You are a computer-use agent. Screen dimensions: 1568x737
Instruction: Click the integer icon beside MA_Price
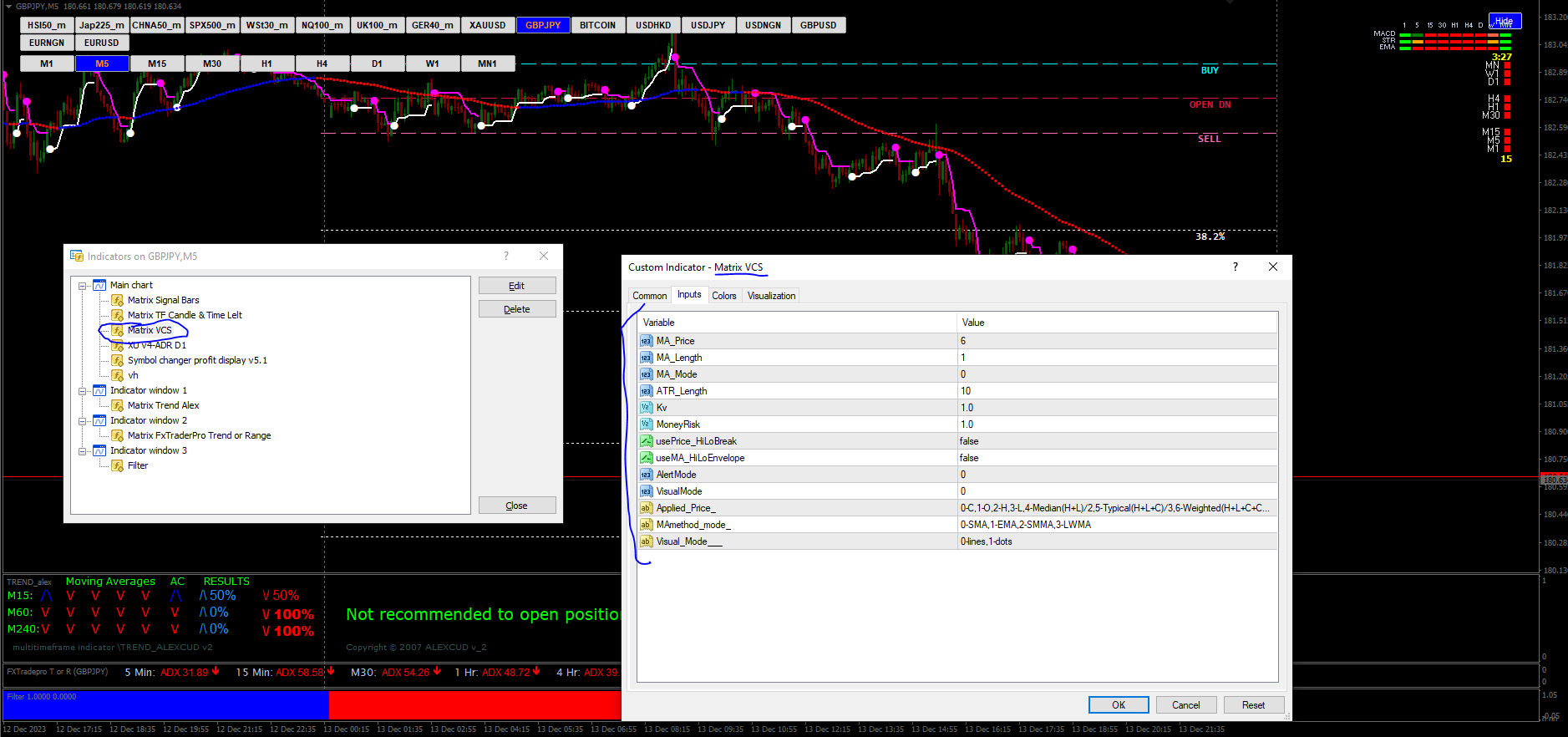(x=646, y=341)
